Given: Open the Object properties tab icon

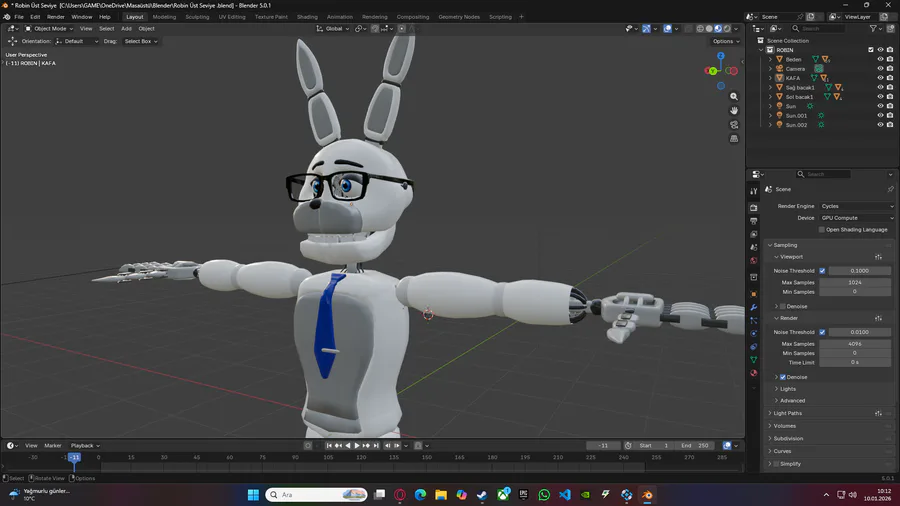Looking at the screenshot, I should pos(754,294).
